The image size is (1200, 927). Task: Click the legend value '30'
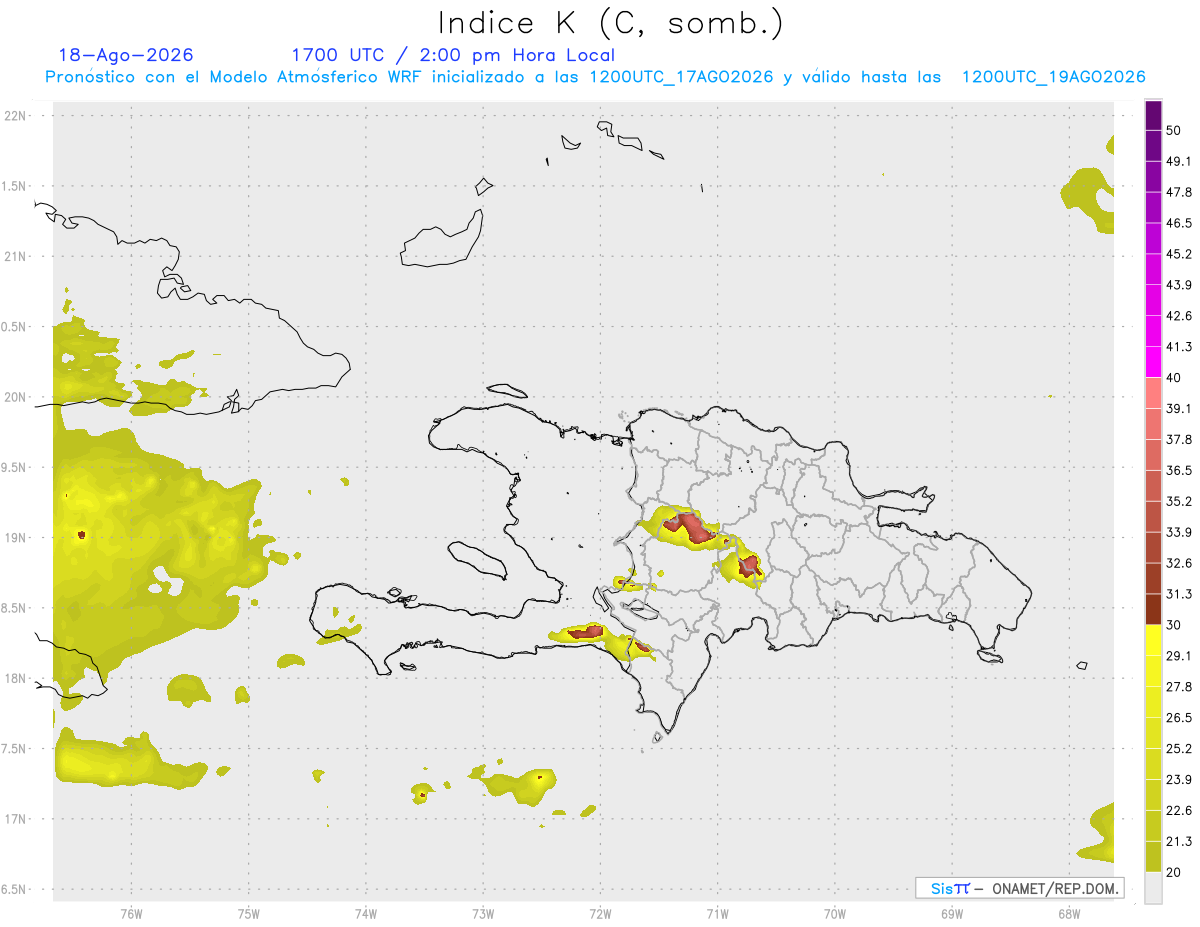1174,625
